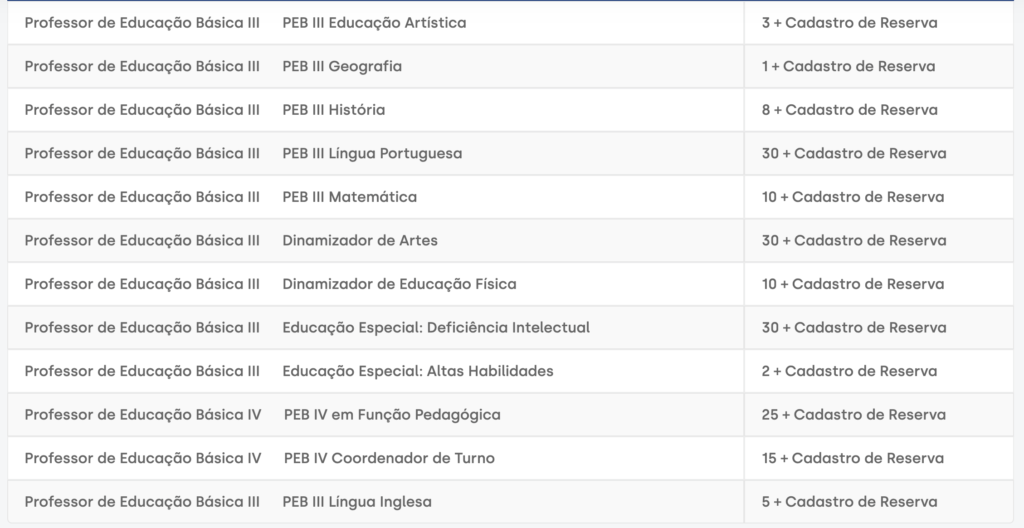The image size is (1024, 528).
Task: Select the 15 + Cadastro de Reserva cell
Action: 852,458
